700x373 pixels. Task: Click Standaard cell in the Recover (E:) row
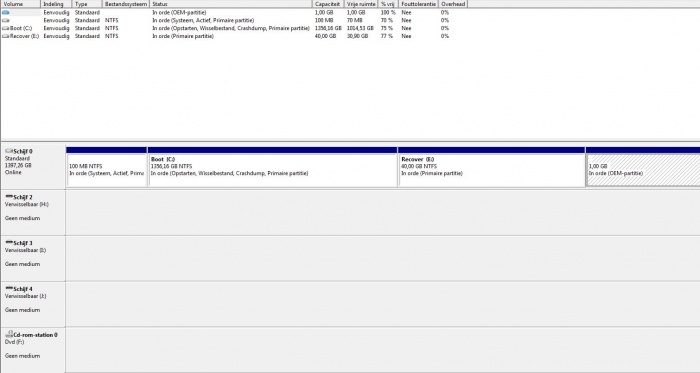click(x=87, y=36)
